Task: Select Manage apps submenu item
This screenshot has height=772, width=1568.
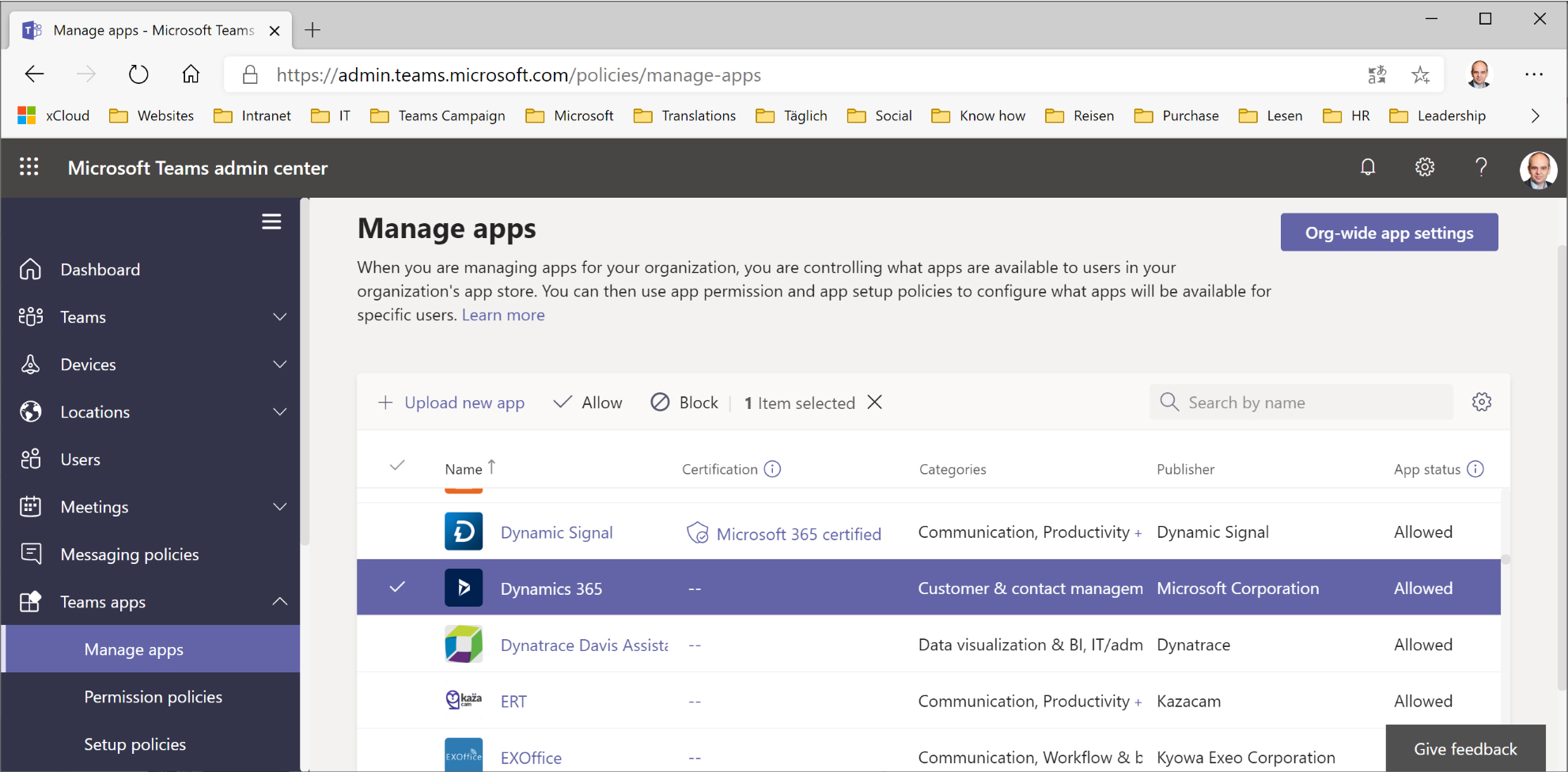Action: pyautogui.click(x=150, y=649)
